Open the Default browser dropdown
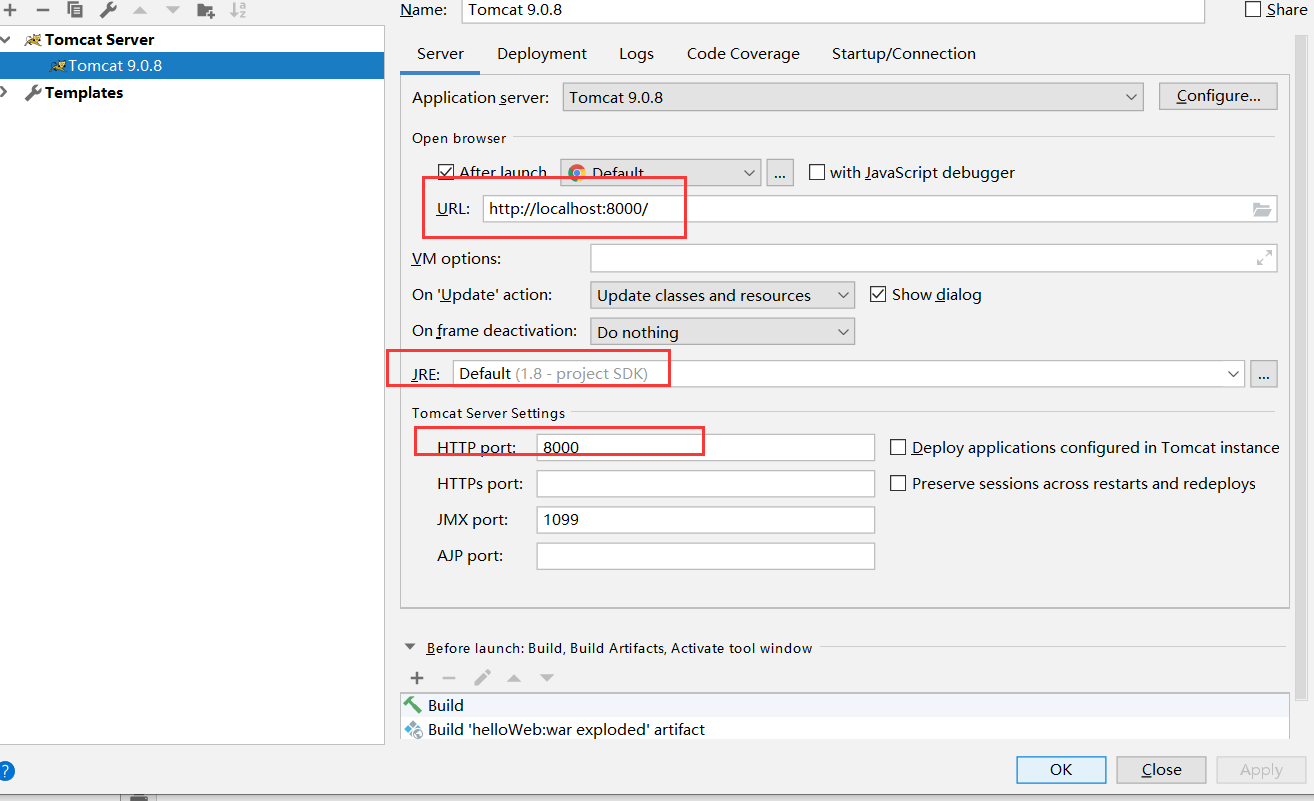Viewport: 1314px width, 801px height. click(x=661, y=172)
